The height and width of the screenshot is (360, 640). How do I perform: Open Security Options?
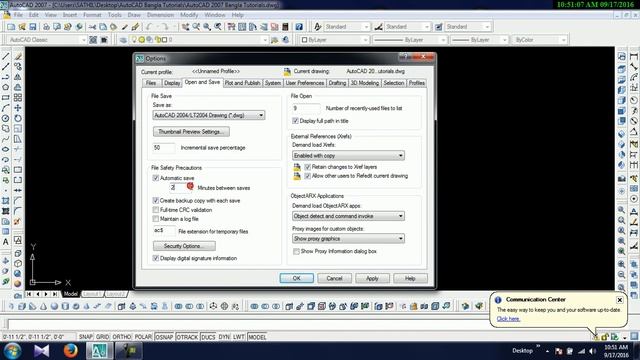[184, 246]
